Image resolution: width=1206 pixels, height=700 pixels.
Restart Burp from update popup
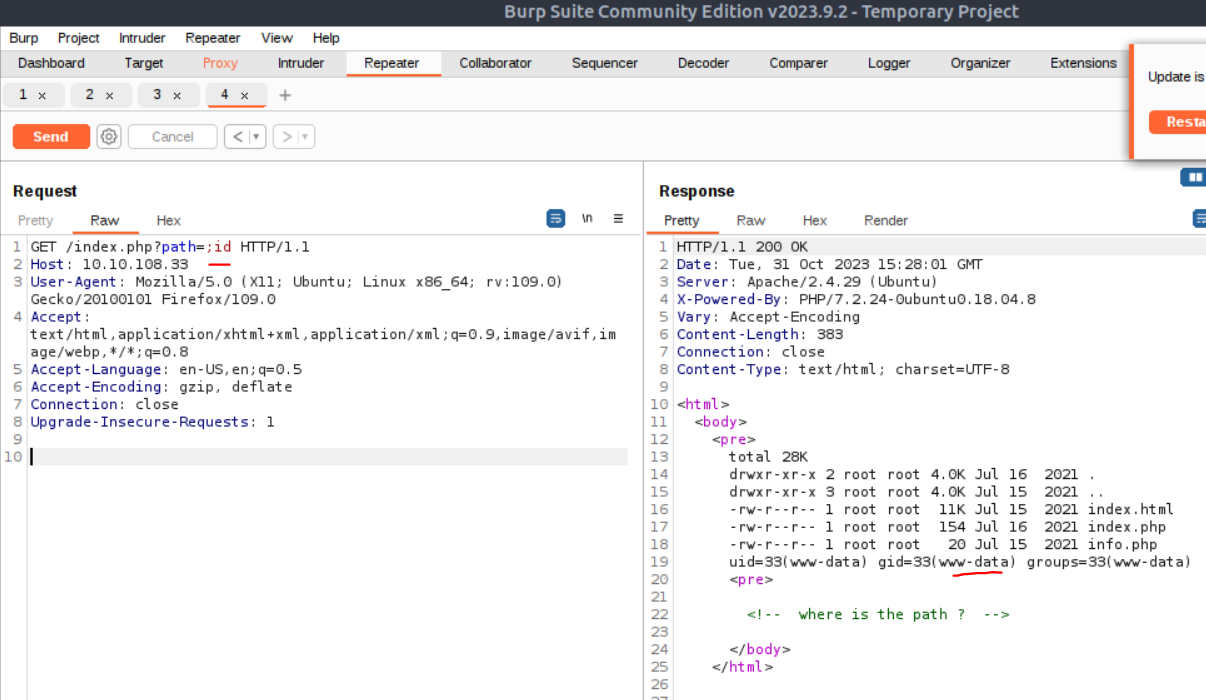tap(1178, 122)
